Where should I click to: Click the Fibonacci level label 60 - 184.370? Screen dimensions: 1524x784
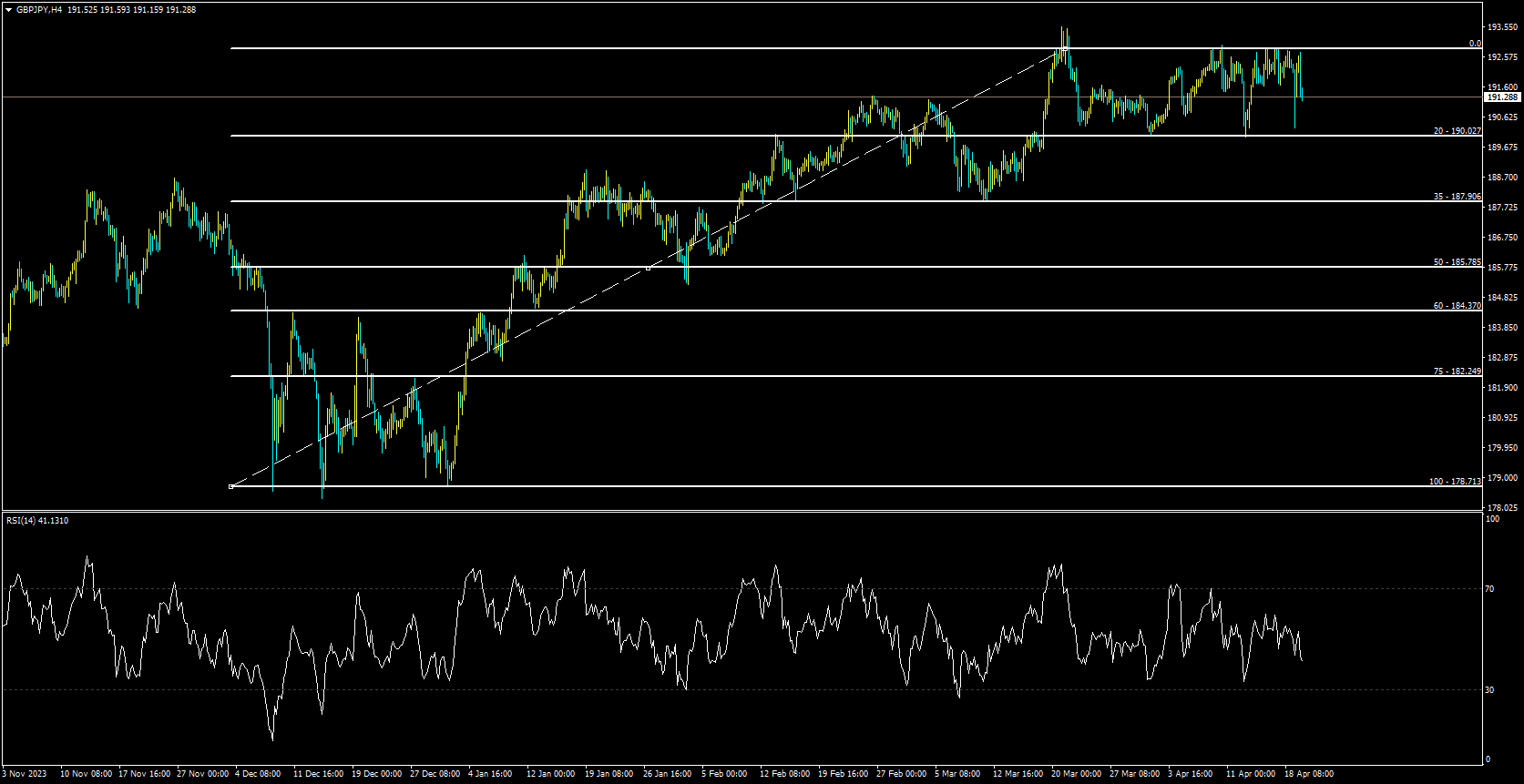[1457, 306]
